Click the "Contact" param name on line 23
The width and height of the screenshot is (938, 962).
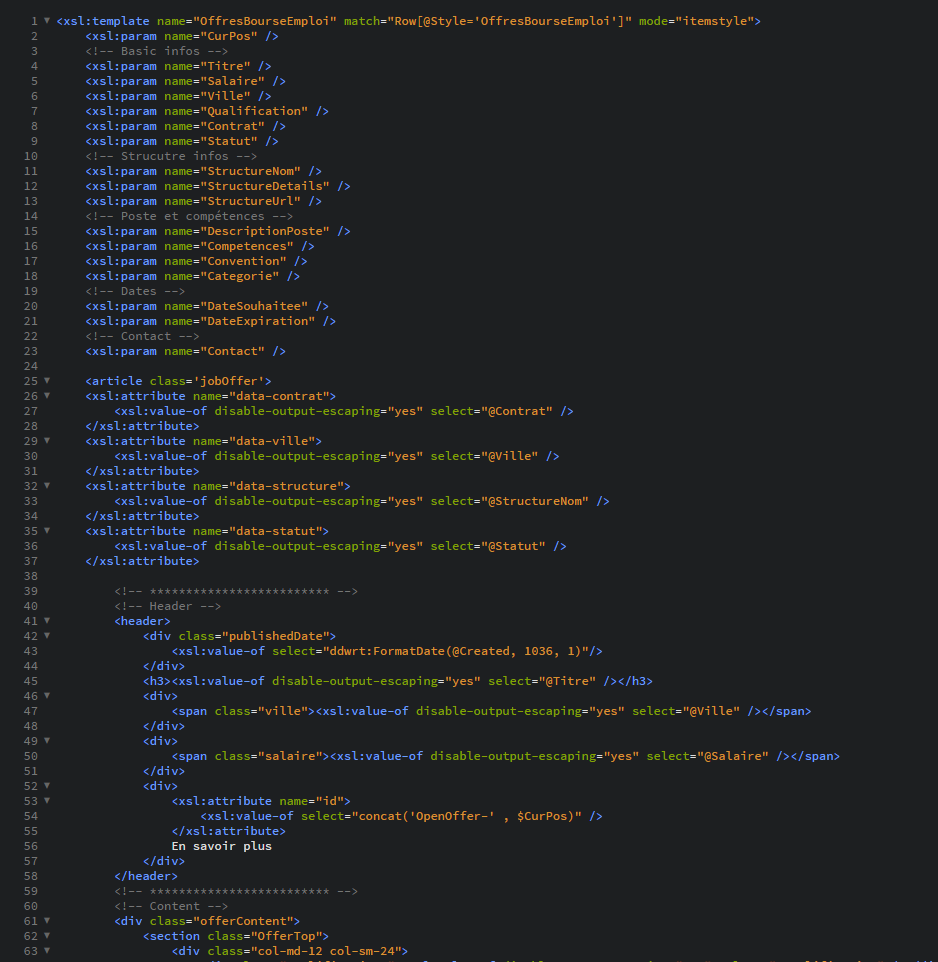(233, 351)
